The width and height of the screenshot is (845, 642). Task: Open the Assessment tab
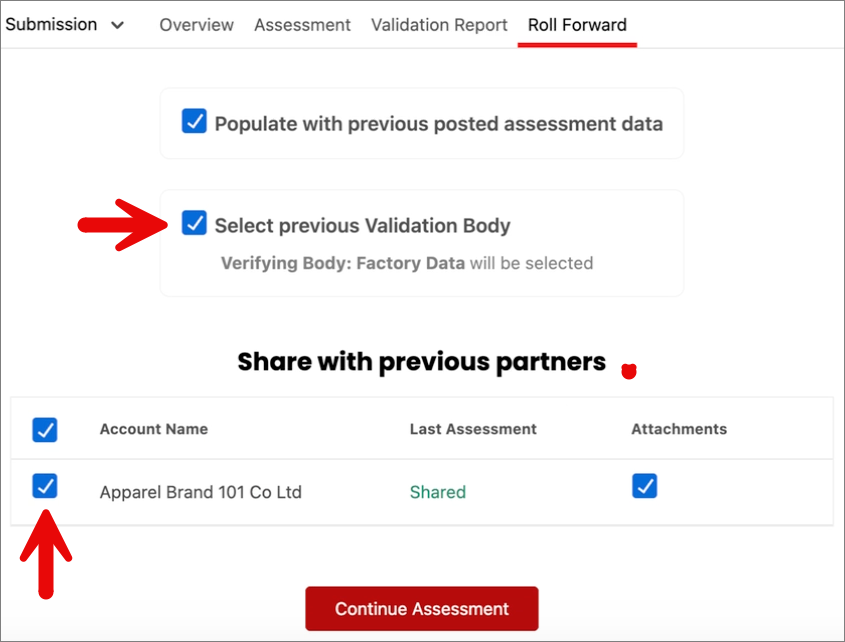302,25
